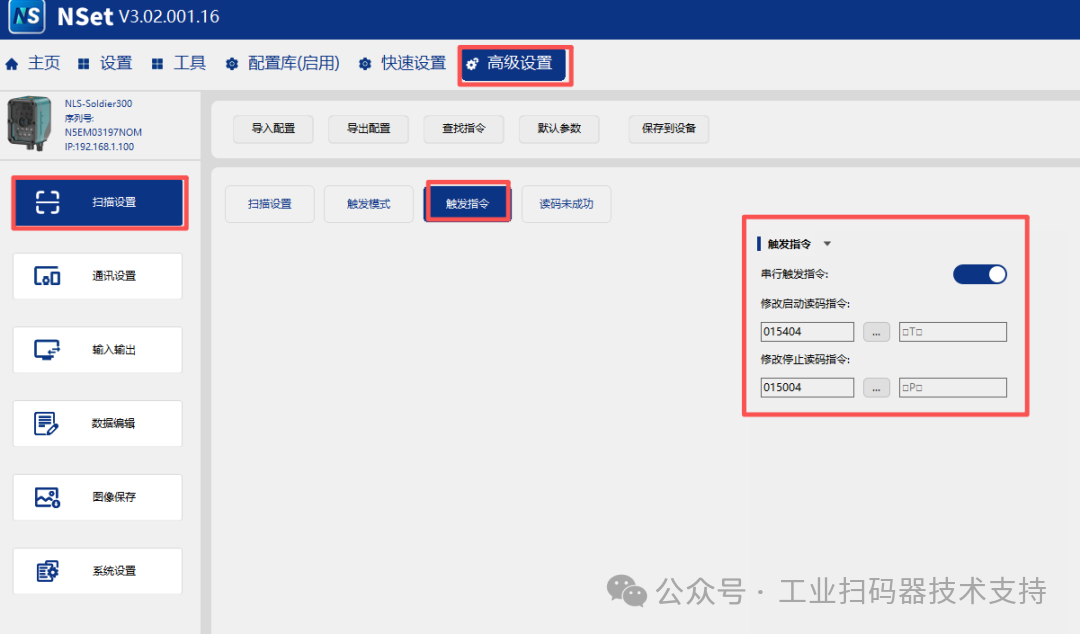Click the gear icon beside 快速设置
The height and width of the screenshot is (634, 1080).
[365, 64]
